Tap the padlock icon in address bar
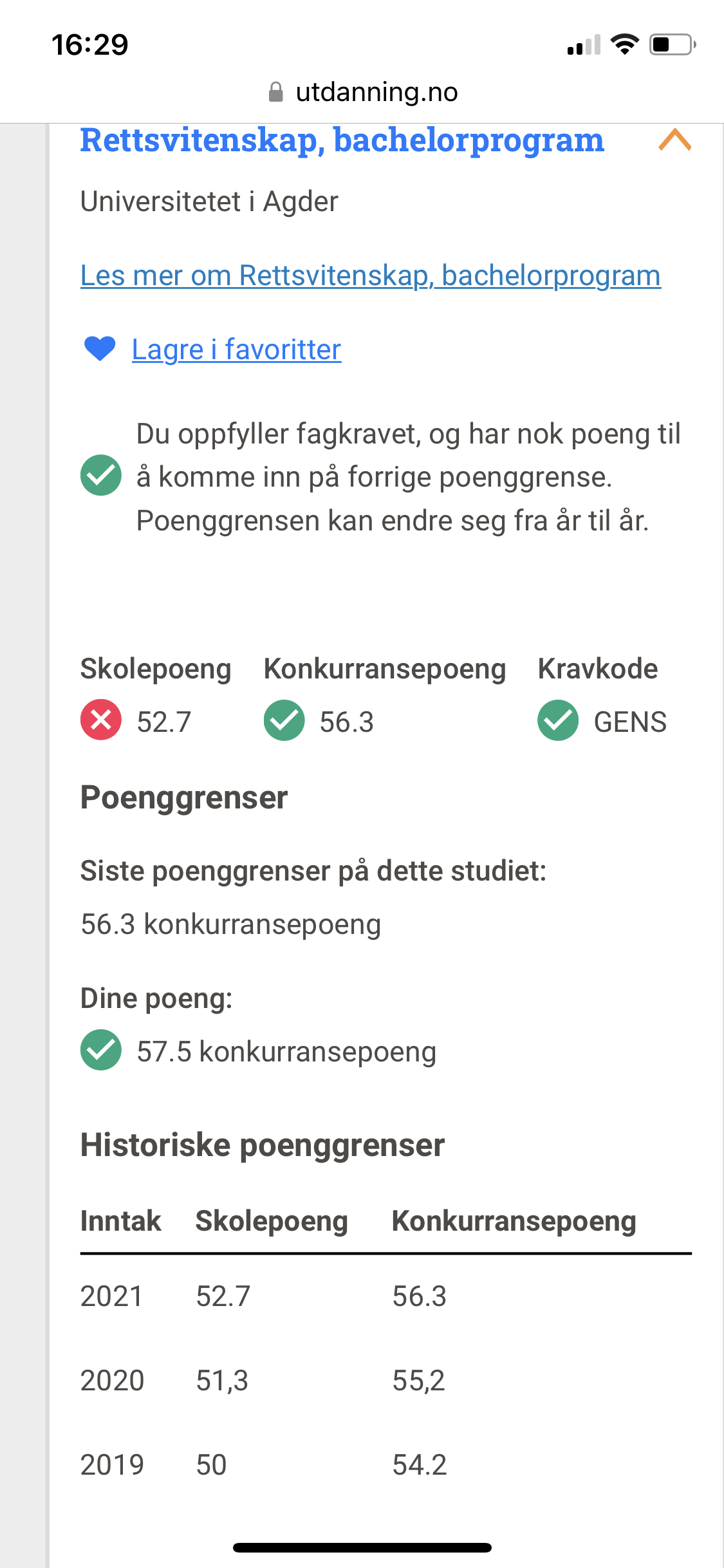 coord(275,92)
